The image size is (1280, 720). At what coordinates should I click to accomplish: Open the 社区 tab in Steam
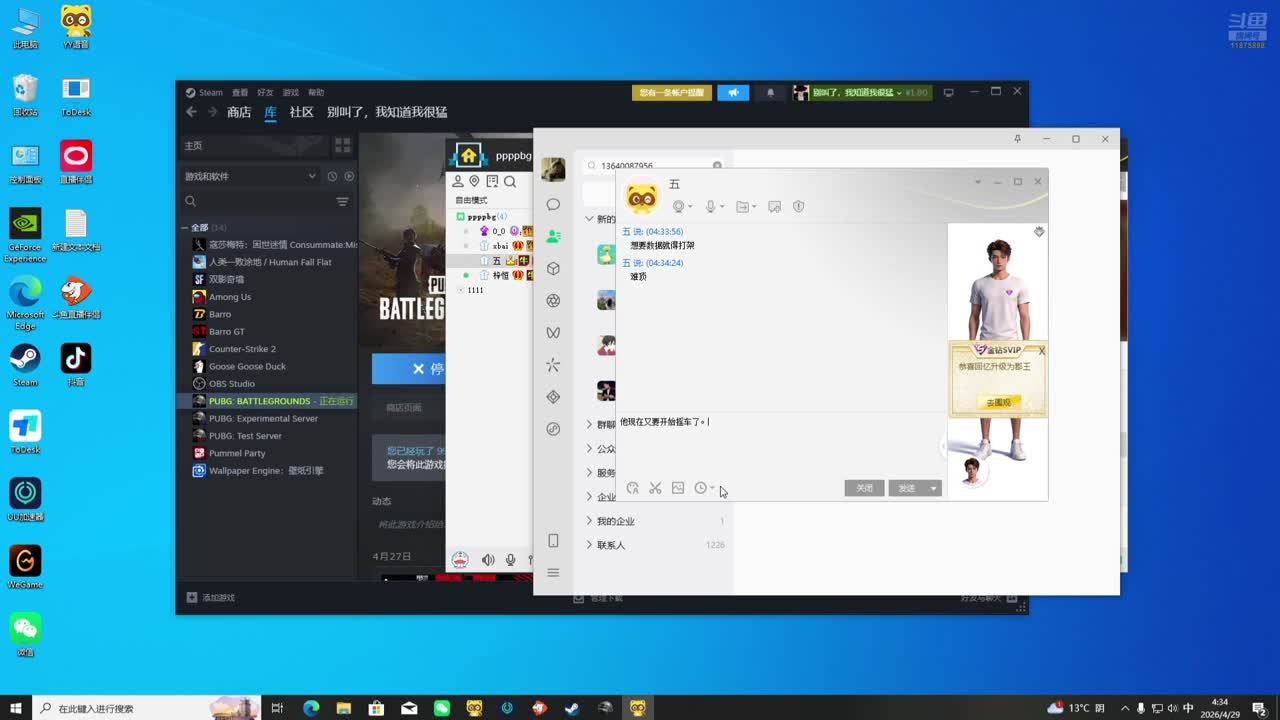(301, 112)
